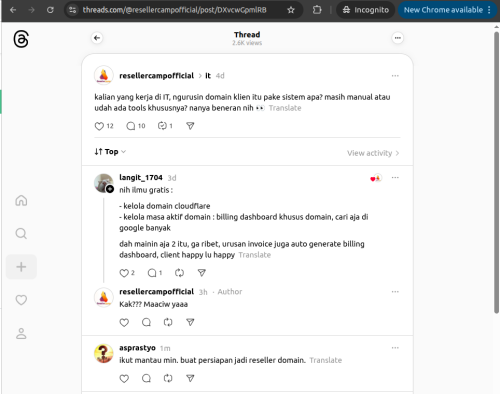This screenshot has width=500, height=394.
Task: Click resellercampofficial avatar on main post
Action: (x=104, y=76)
